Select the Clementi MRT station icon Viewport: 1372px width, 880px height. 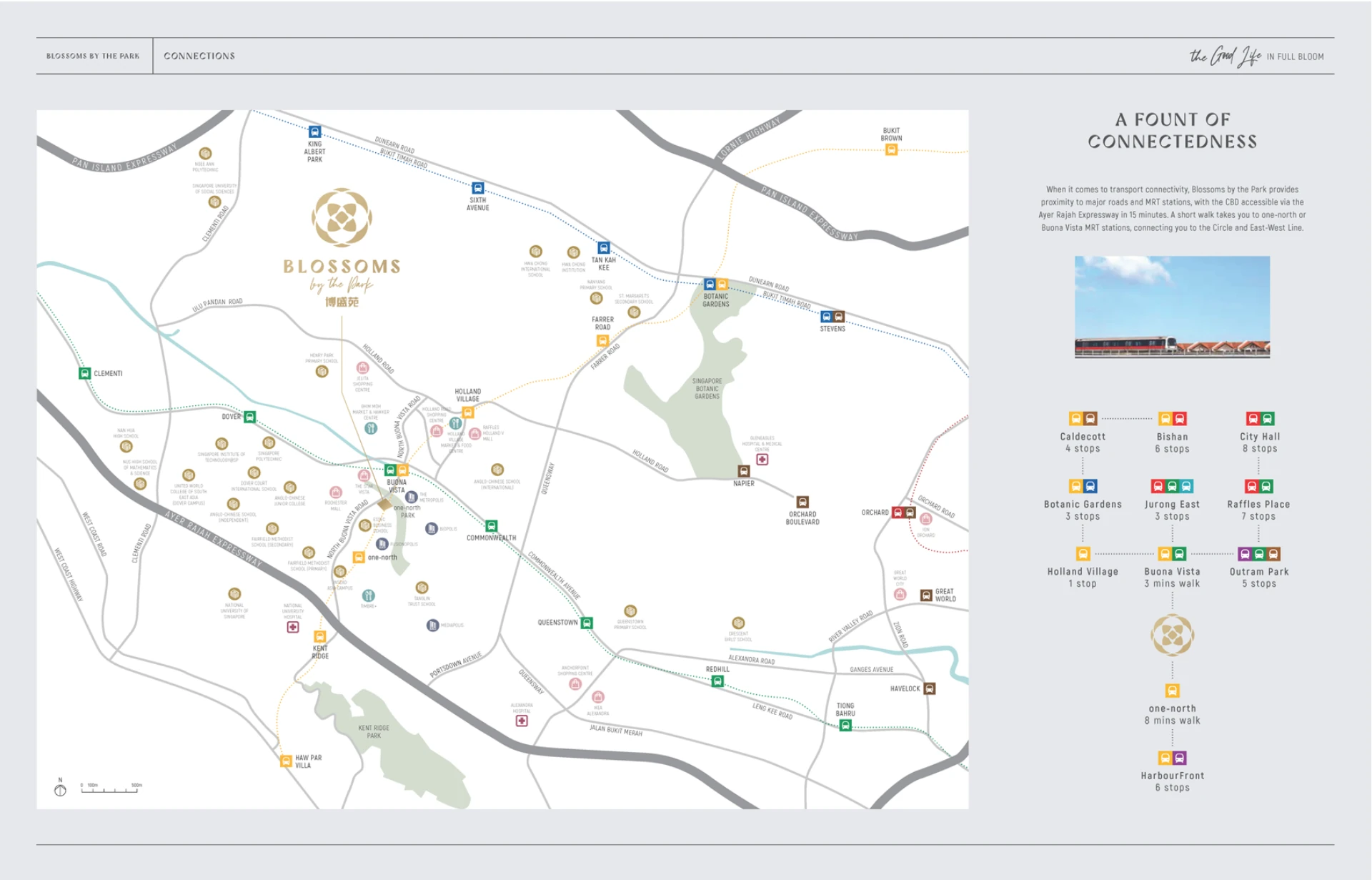[84, 373]
